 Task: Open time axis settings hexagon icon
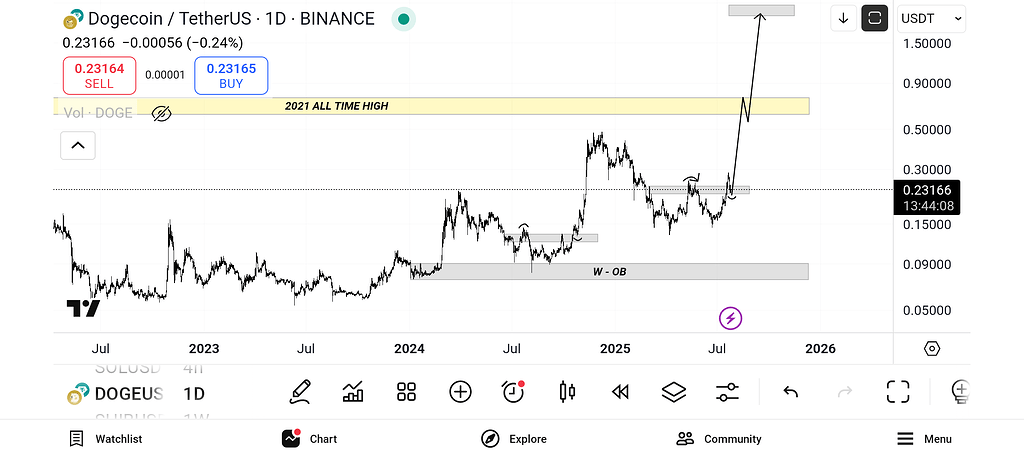933,349
